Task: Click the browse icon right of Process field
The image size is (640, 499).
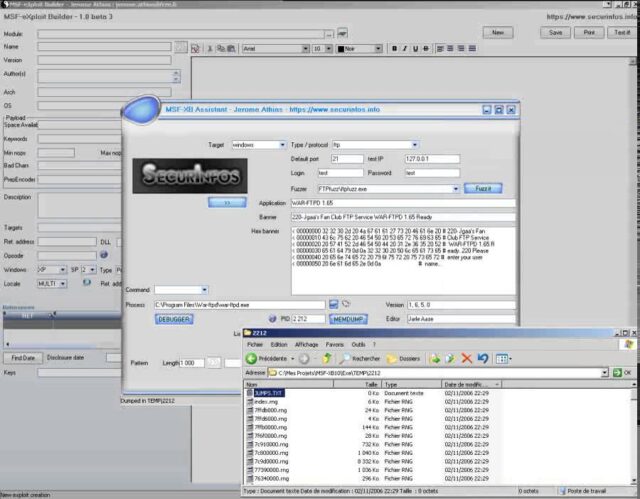Action: click(333, 304)
